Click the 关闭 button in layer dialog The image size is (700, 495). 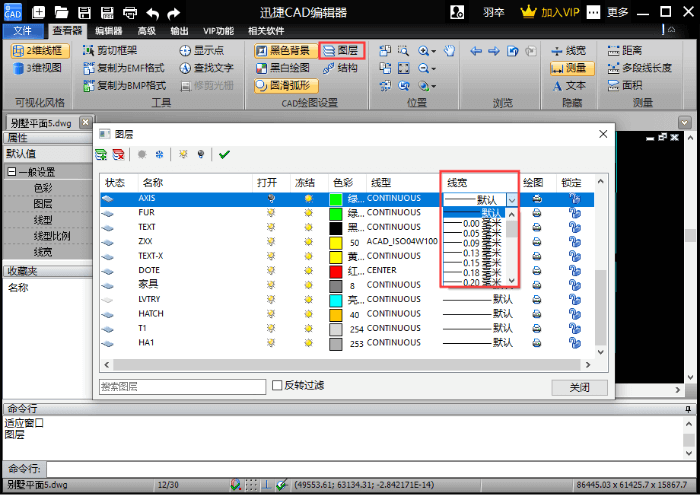(x=579, y=387)
